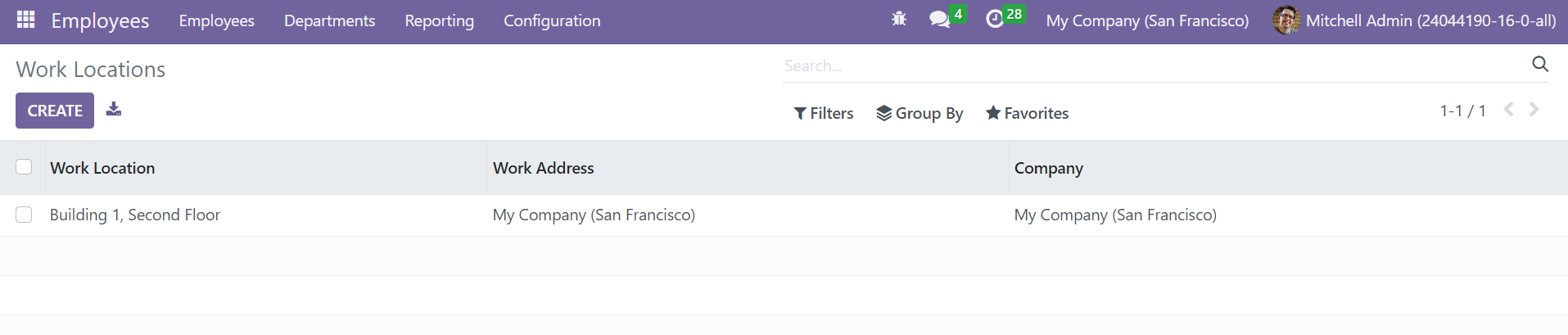The width and height of the screenshot is (1568, 335).
Task: Click the CREATE button
Action: point(55,111)
